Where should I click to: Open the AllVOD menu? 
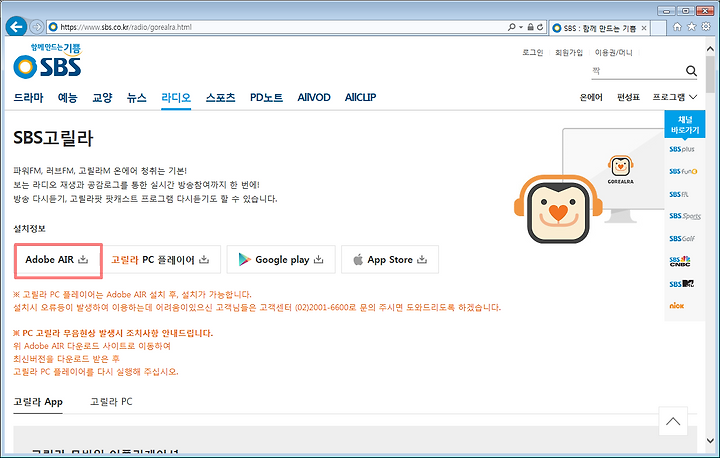314,97
